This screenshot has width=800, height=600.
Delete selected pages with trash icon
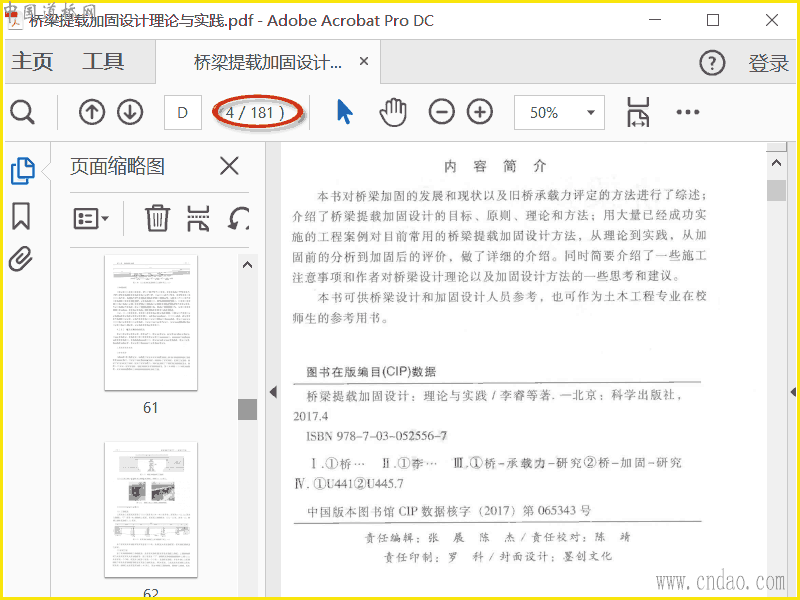pos(157,218)
